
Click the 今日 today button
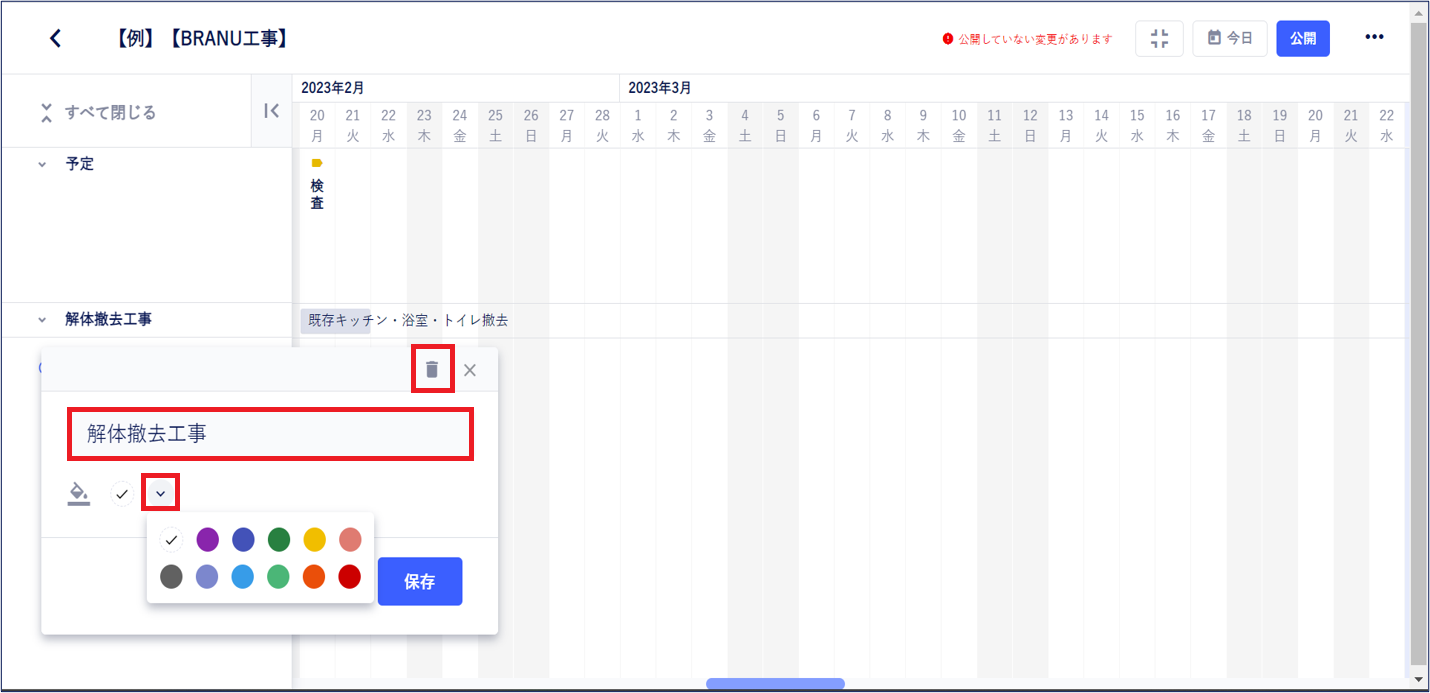[x=1230, y=38]
